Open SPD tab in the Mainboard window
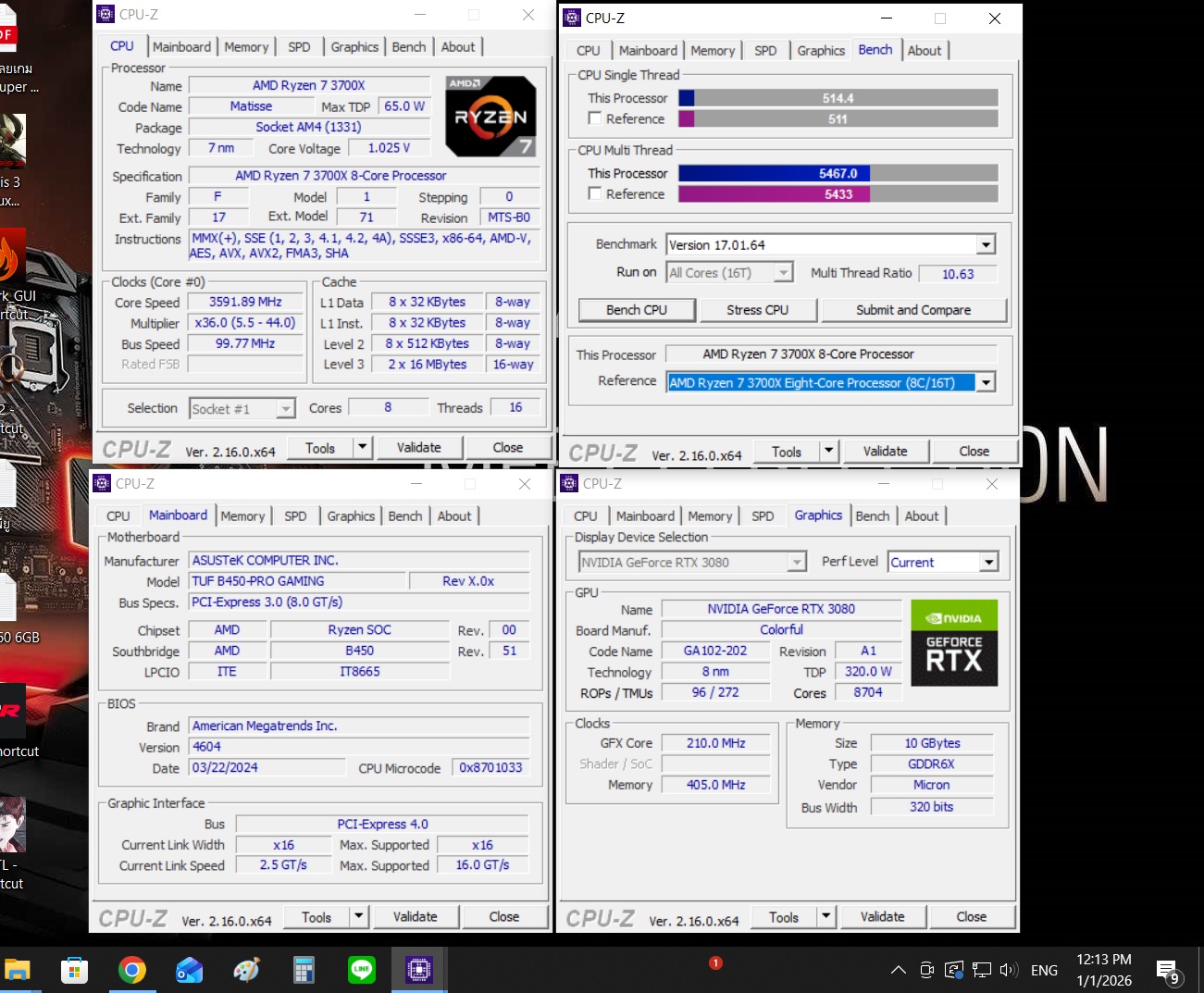 click(295, 516)
